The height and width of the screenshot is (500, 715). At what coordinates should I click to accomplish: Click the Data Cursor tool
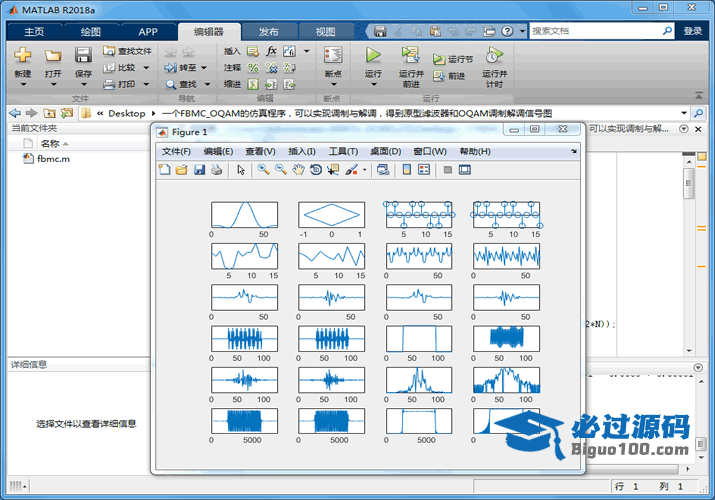pyautogui.click(x=332, y=170)
